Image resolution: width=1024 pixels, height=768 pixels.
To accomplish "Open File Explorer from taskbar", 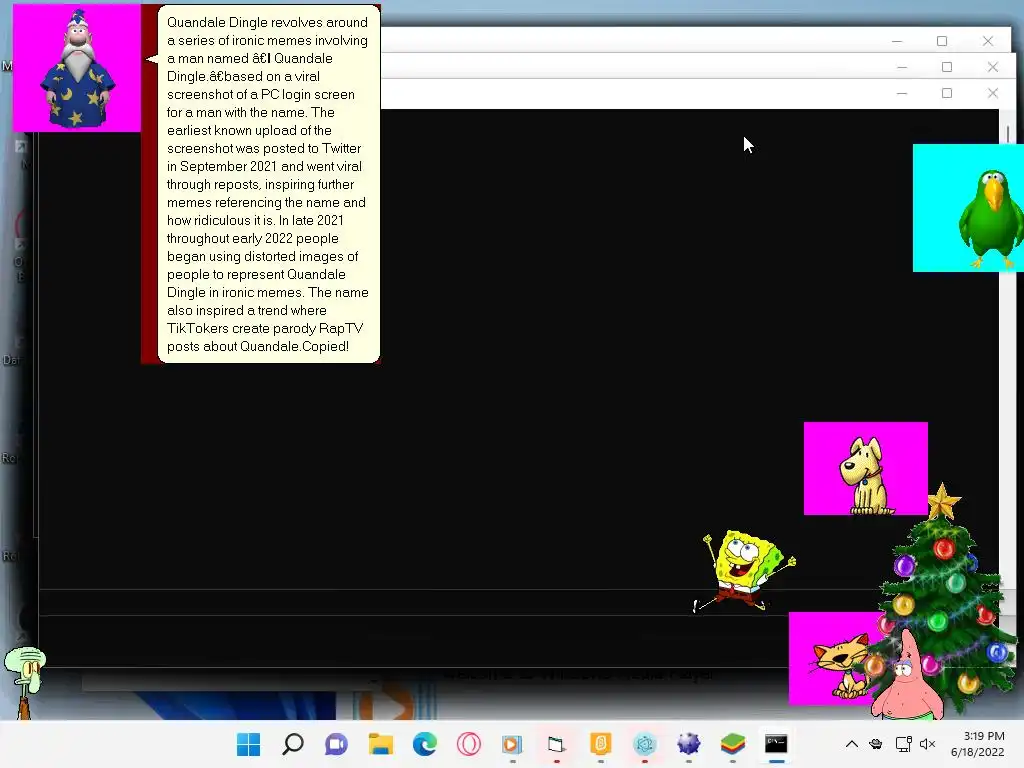I will point(381,744).
